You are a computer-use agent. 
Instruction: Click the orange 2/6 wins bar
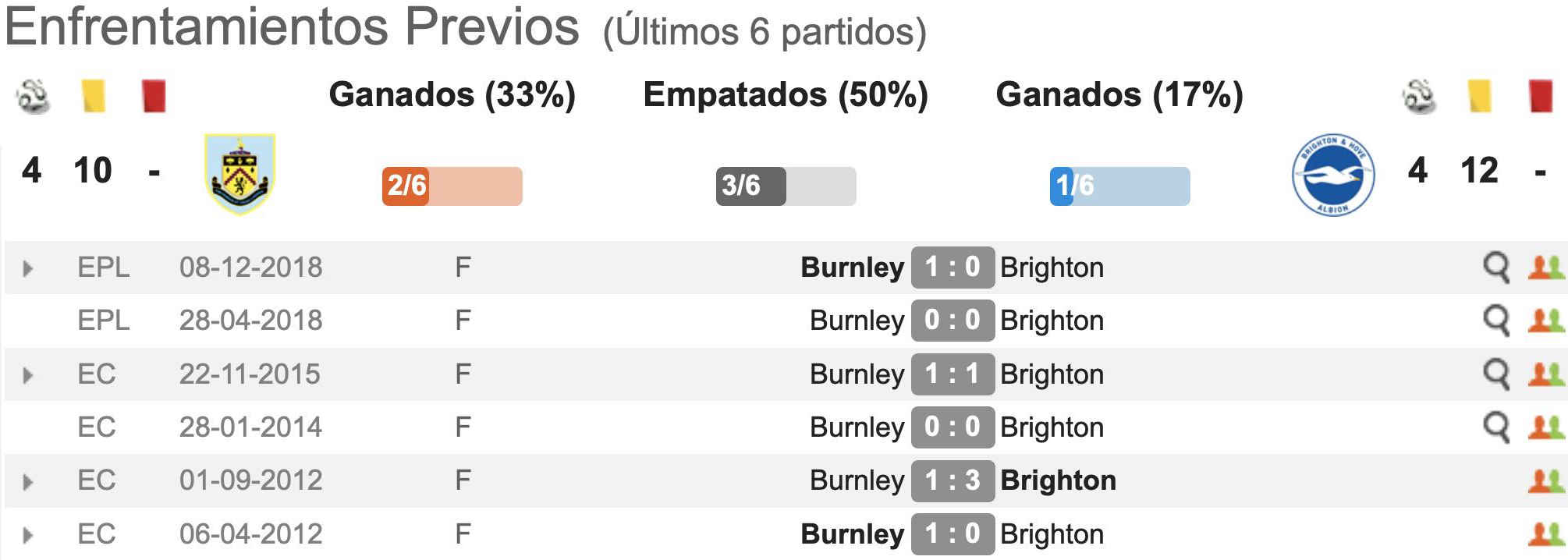452,186
